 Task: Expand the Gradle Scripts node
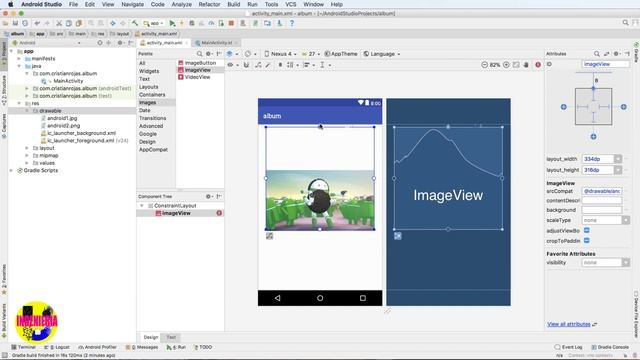pos(11,171)
